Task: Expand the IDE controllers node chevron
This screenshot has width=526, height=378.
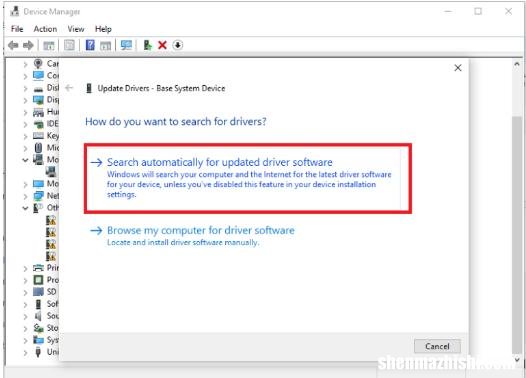Action: coord(25,124)
